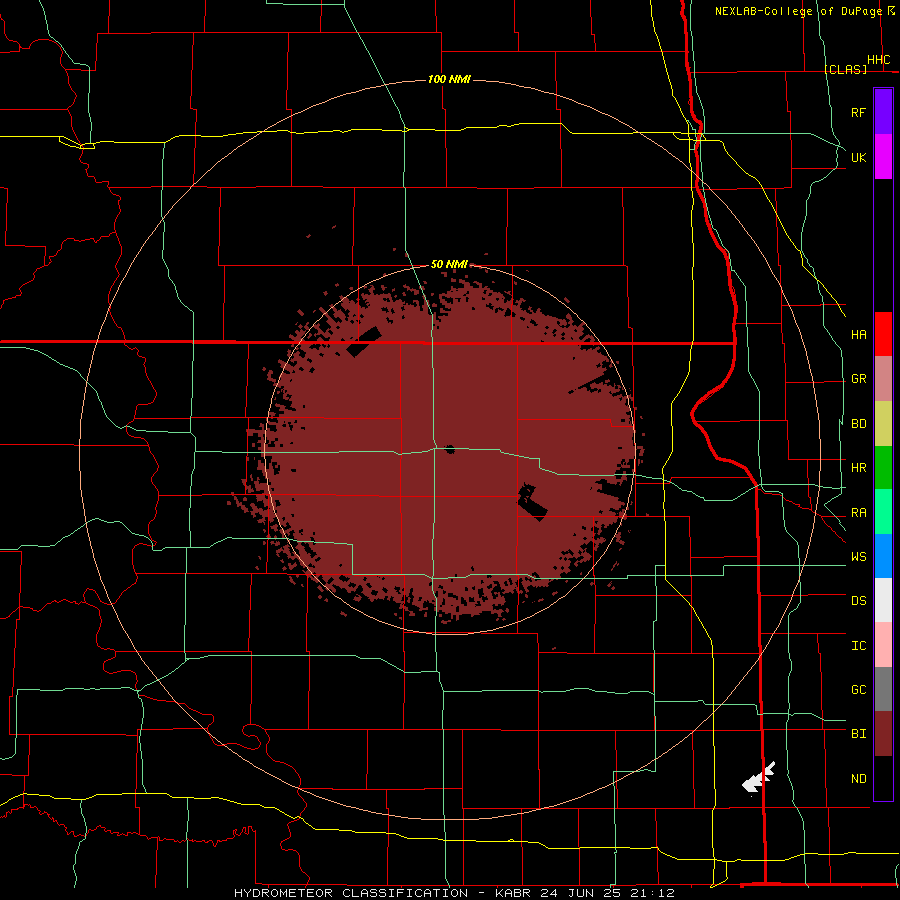
Task: Pick the RA mint-green legend swatch
Action: [x=883, y=512]
